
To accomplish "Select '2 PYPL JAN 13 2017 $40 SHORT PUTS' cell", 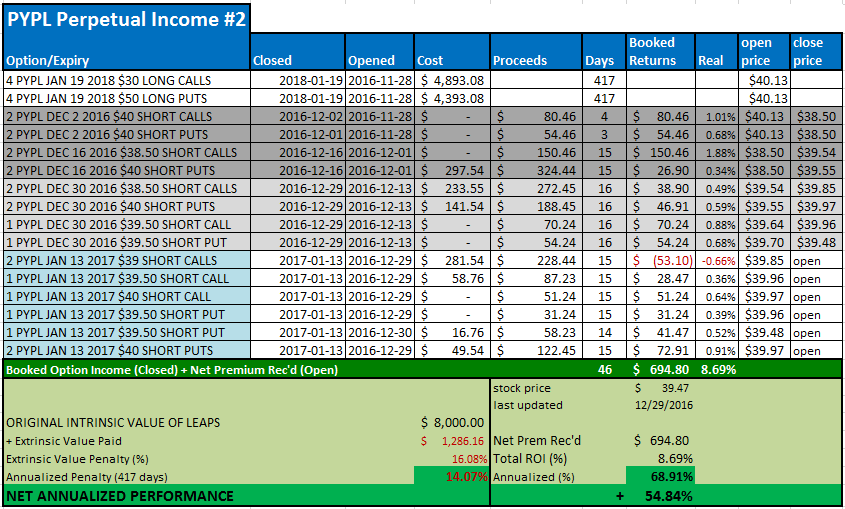I will [x=126, y=351].
